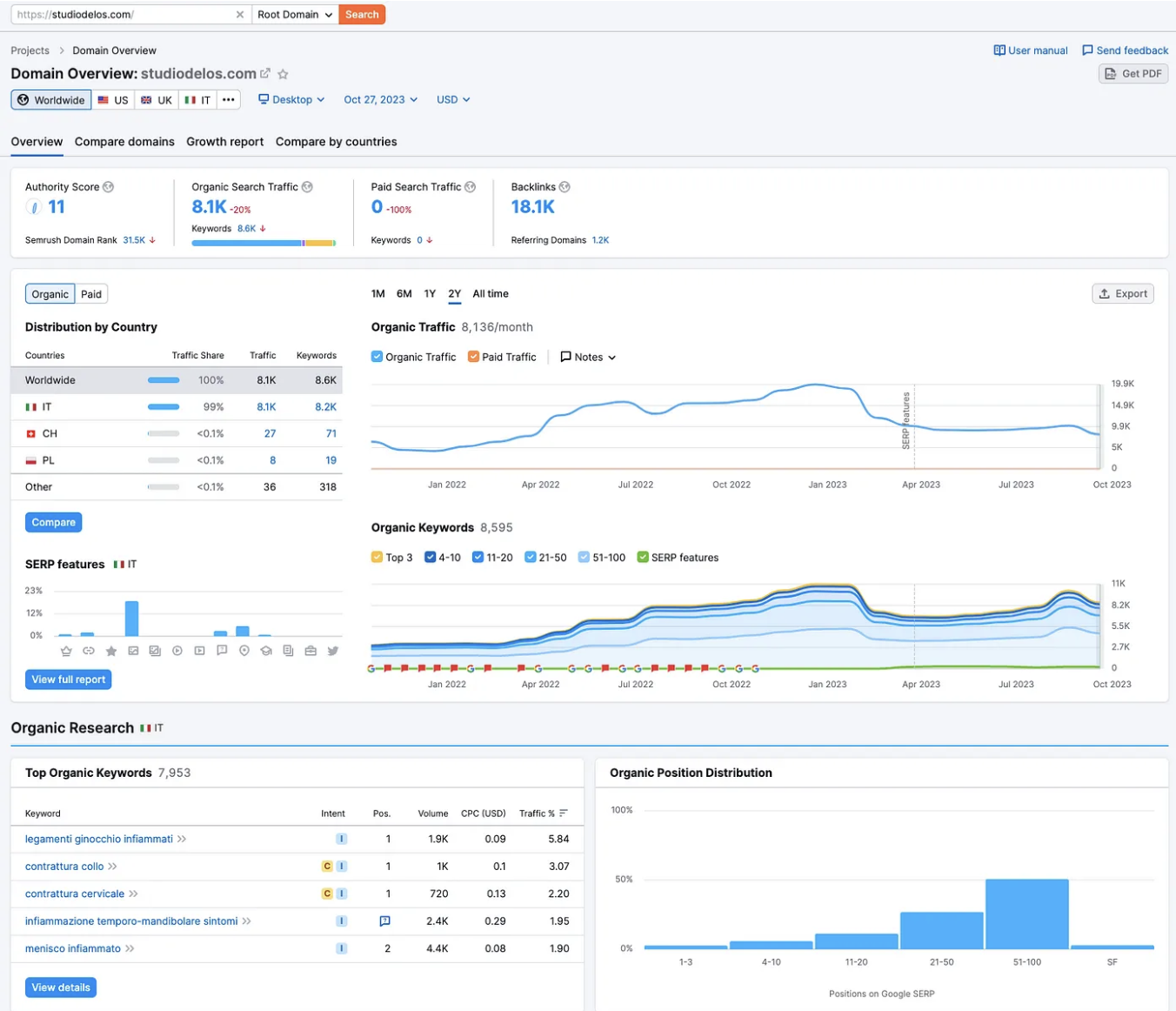This screenshot has height=1011, width=1176.
Task: Select the US country filter
Action: point(113,100)
